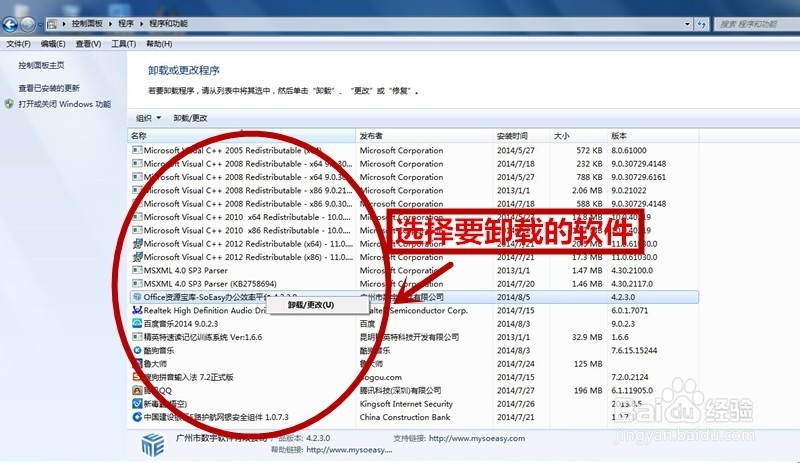
Task: Click the 酷狗音乐 program icon
Action: pyautogui.click(x=137, y=350)
